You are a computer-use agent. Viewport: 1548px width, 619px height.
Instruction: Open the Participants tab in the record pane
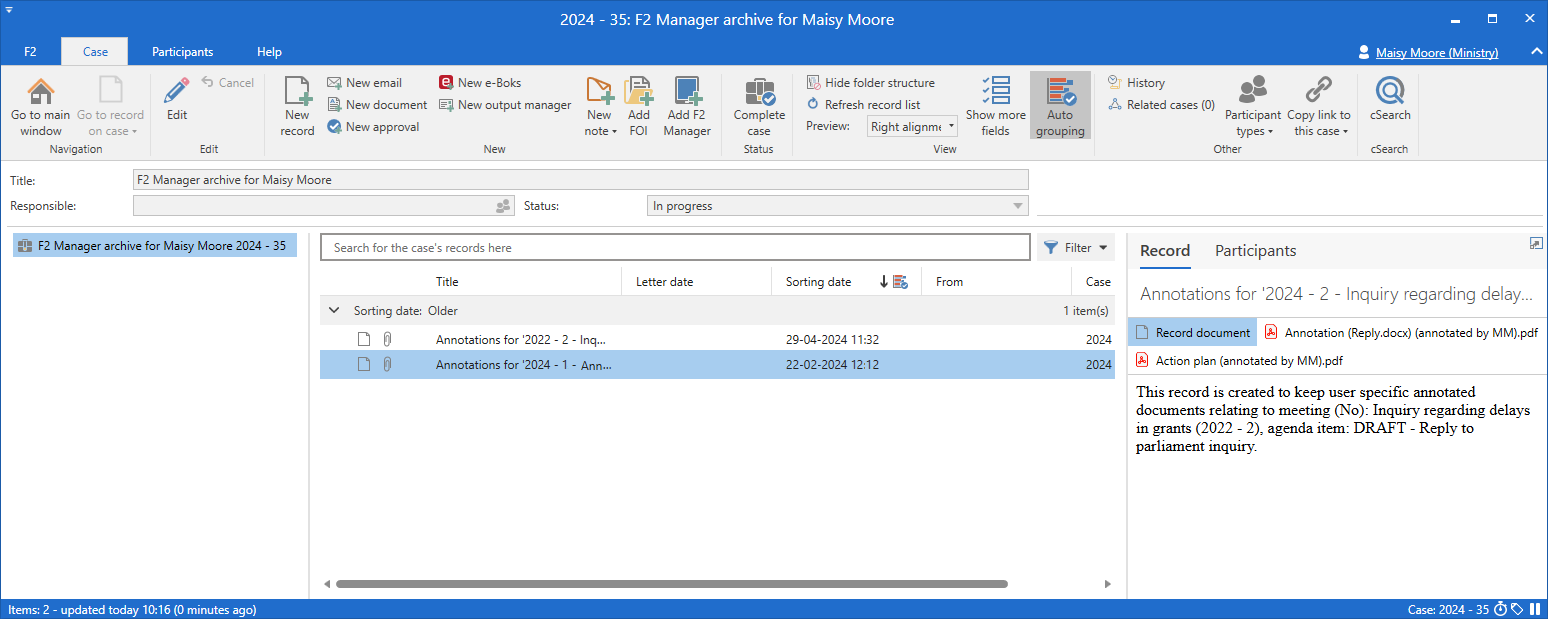(1255, 251)
